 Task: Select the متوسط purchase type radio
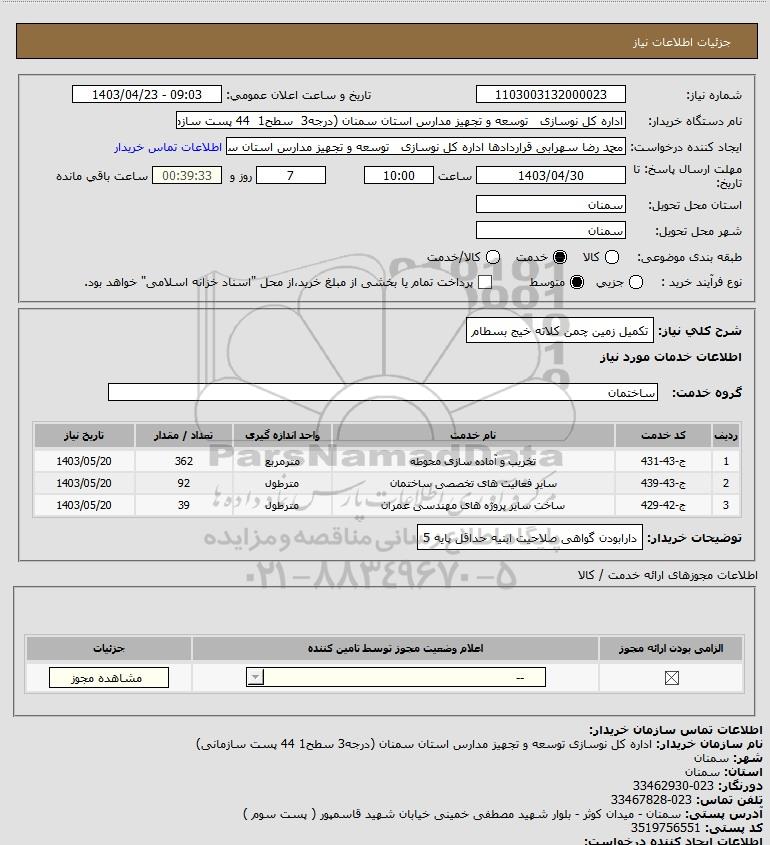(577, 282)
